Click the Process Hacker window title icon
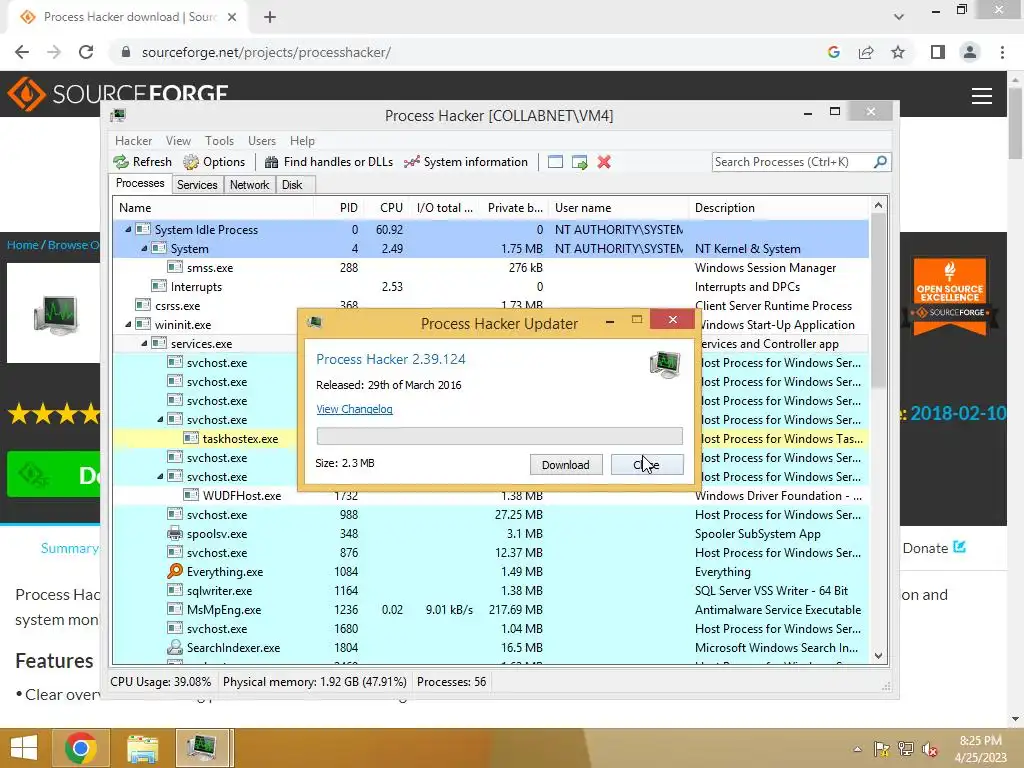The image size is (1024, 768). click(x=118, y=116)
